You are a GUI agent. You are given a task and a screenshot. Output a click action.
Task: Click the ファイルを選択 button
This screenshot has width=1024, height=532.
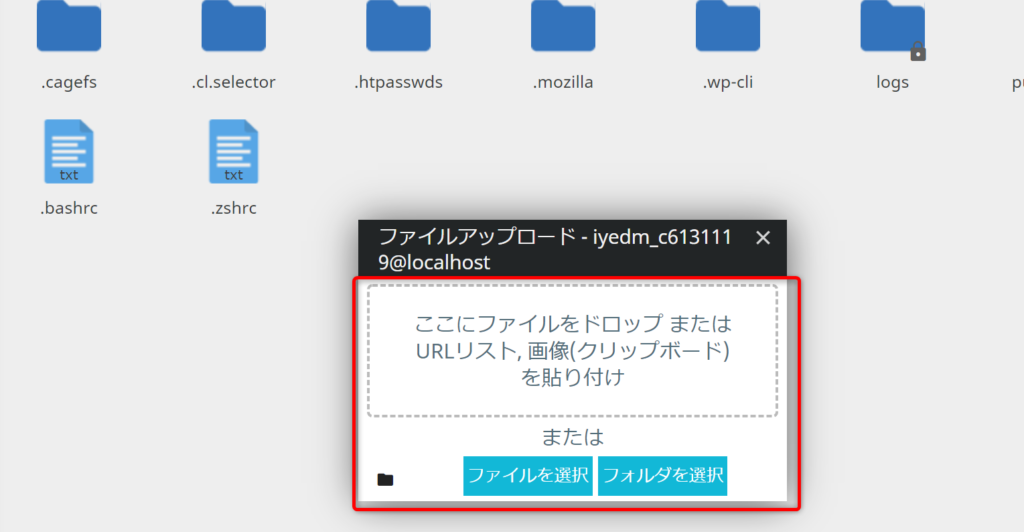point(528,476)
